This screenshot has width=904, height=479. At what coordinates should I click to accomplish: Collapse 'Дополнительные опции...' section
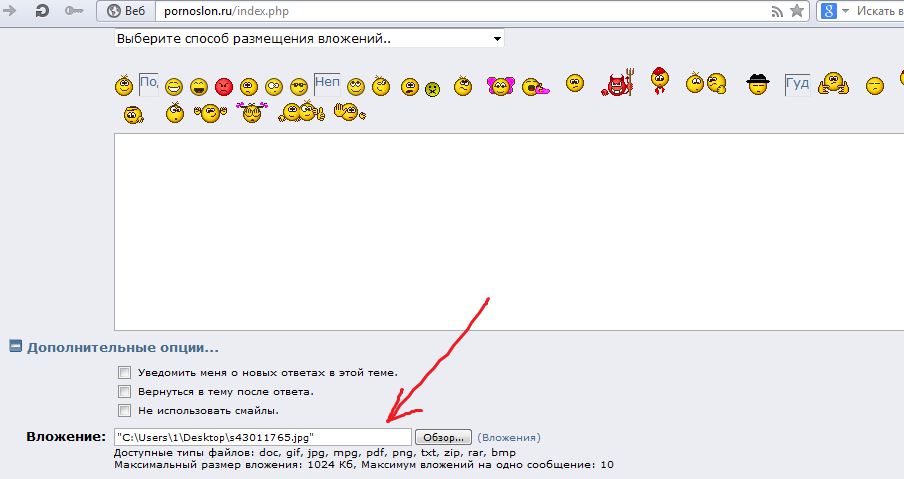[16, 346]
